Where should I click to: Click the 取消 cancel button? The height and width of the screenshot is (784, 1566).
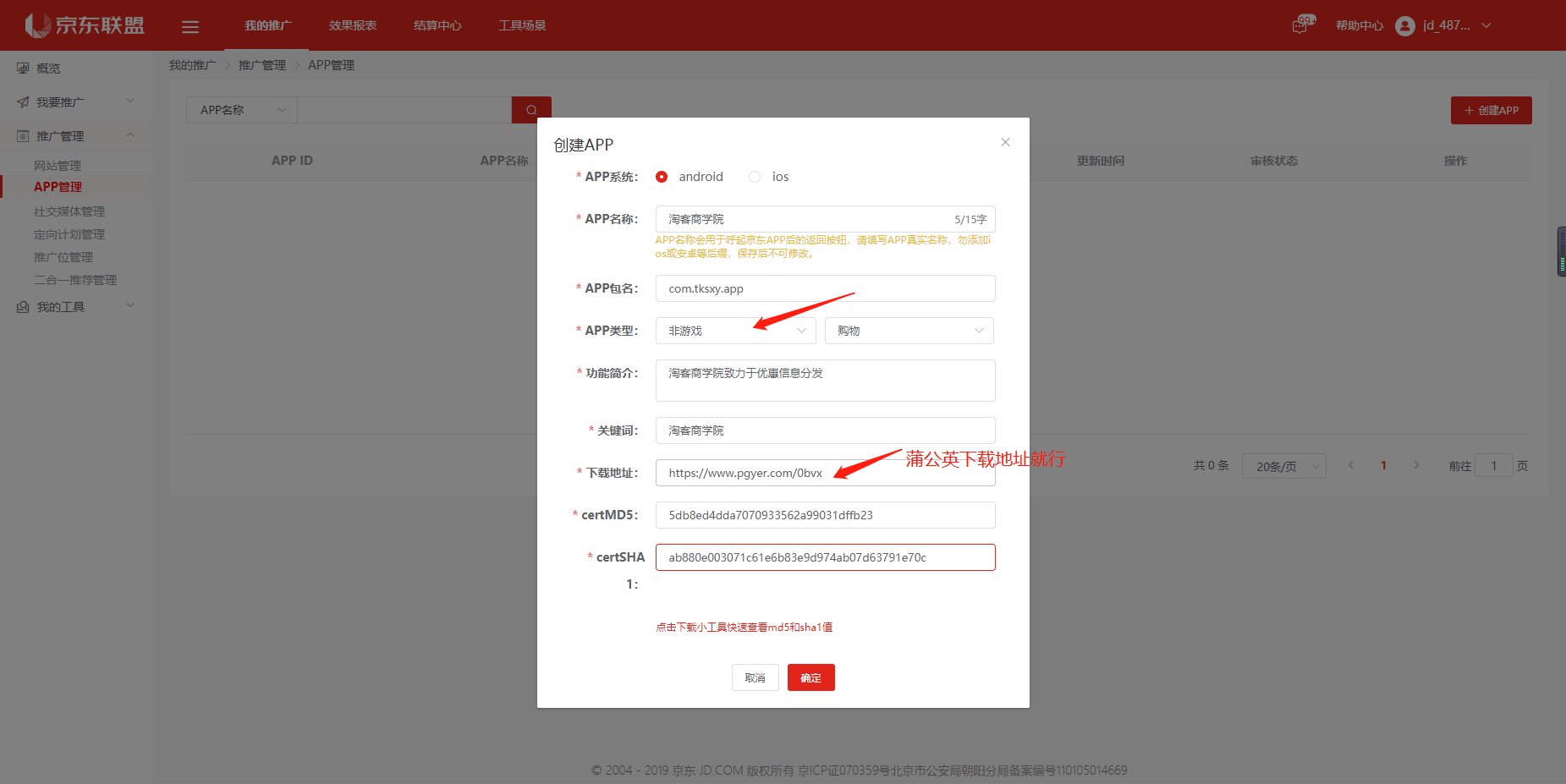(x=755, y=677)
